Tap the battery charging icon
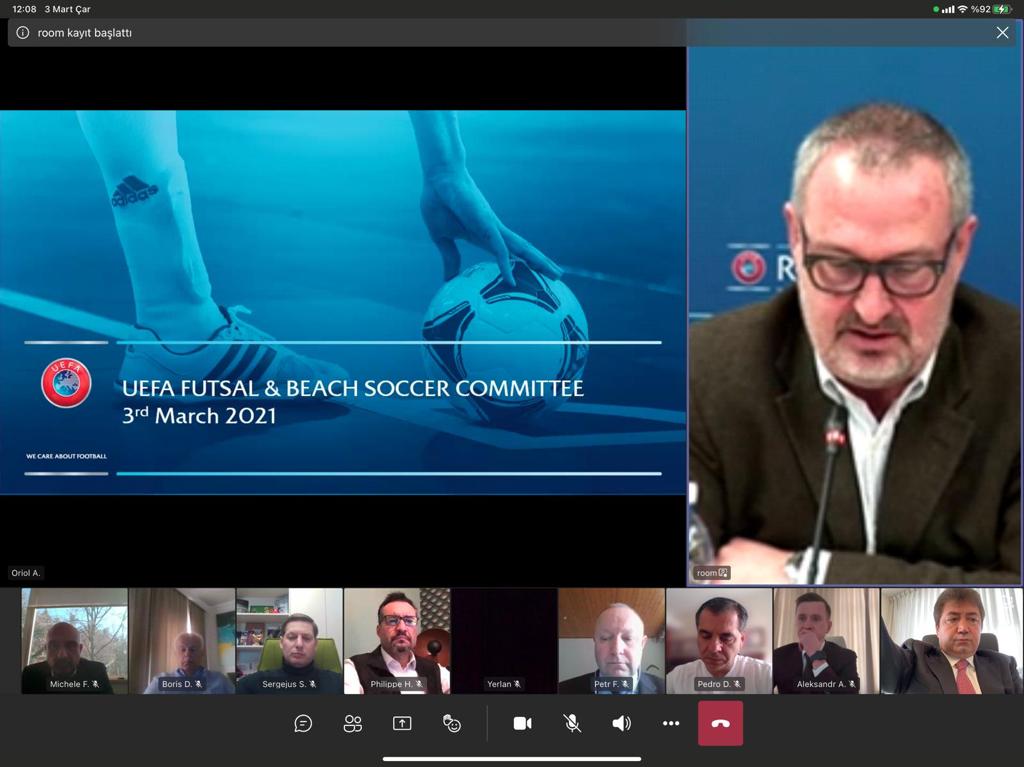Viewport: 1024px width, 767px height. click(x=1002, y=9)
